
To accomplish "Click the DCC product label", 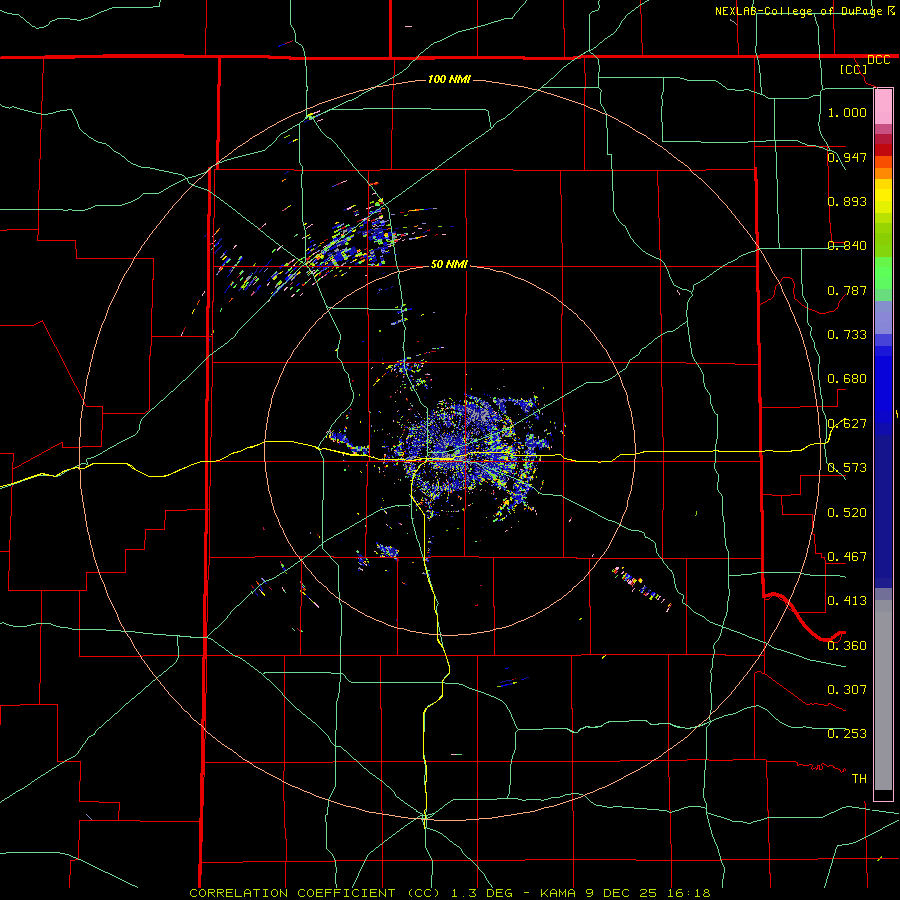I will 878,60.
